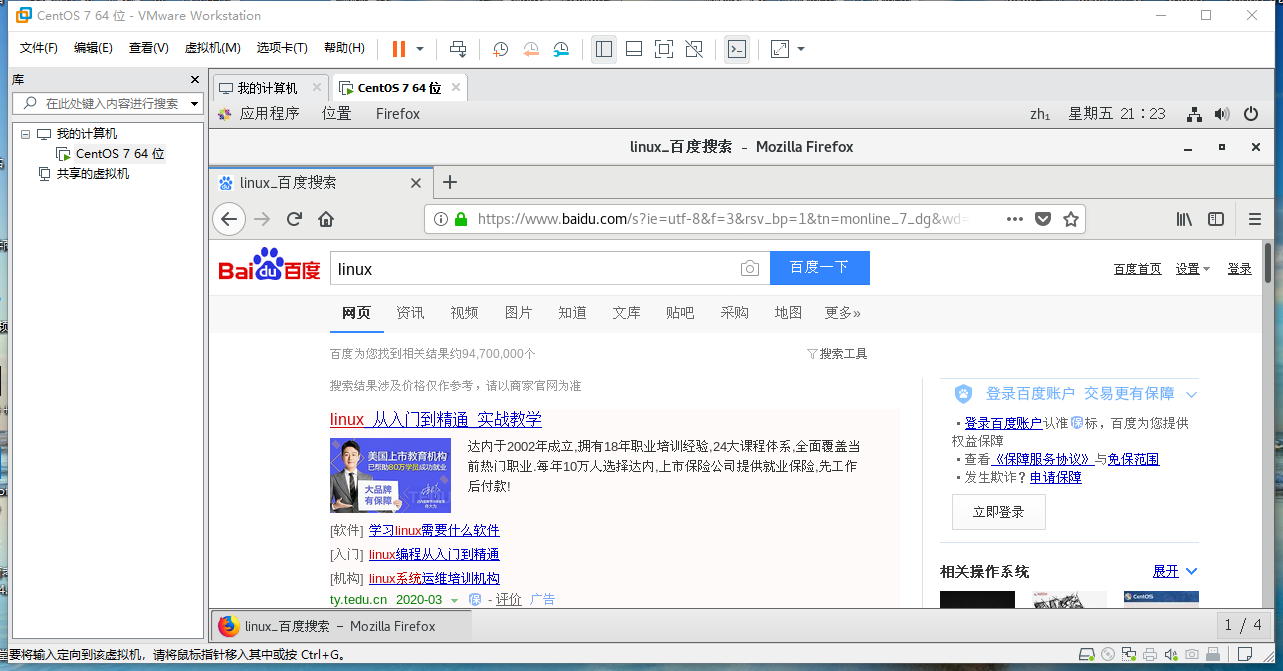Screen dimensions: 1283x671
Task: Toggle the console view button
Action: pyautogui.click(x=737, y=49)
